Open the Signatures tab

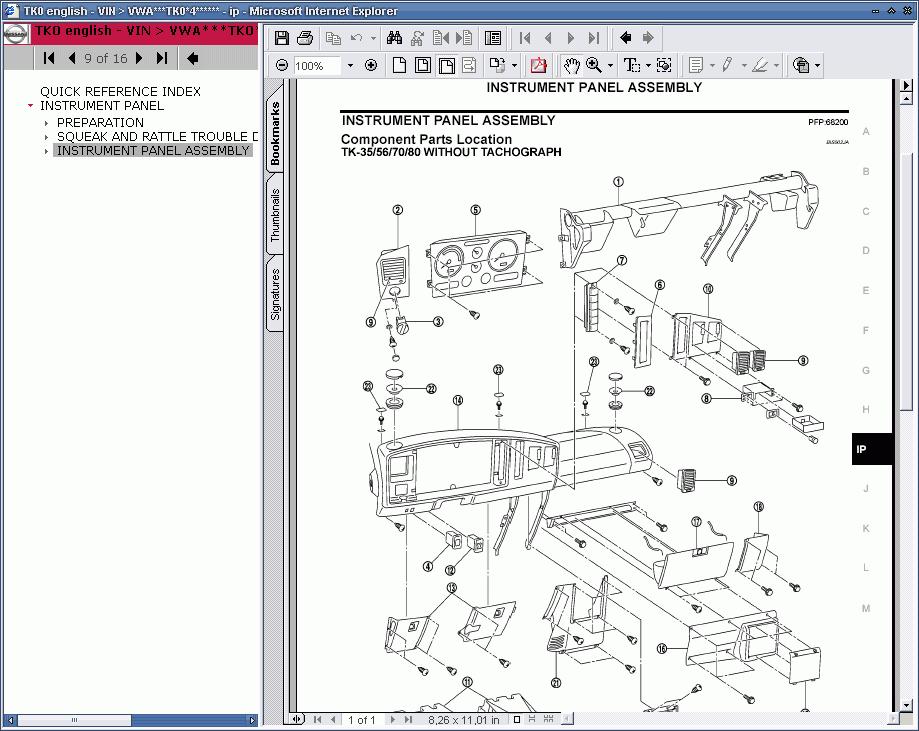click(275, 294)
